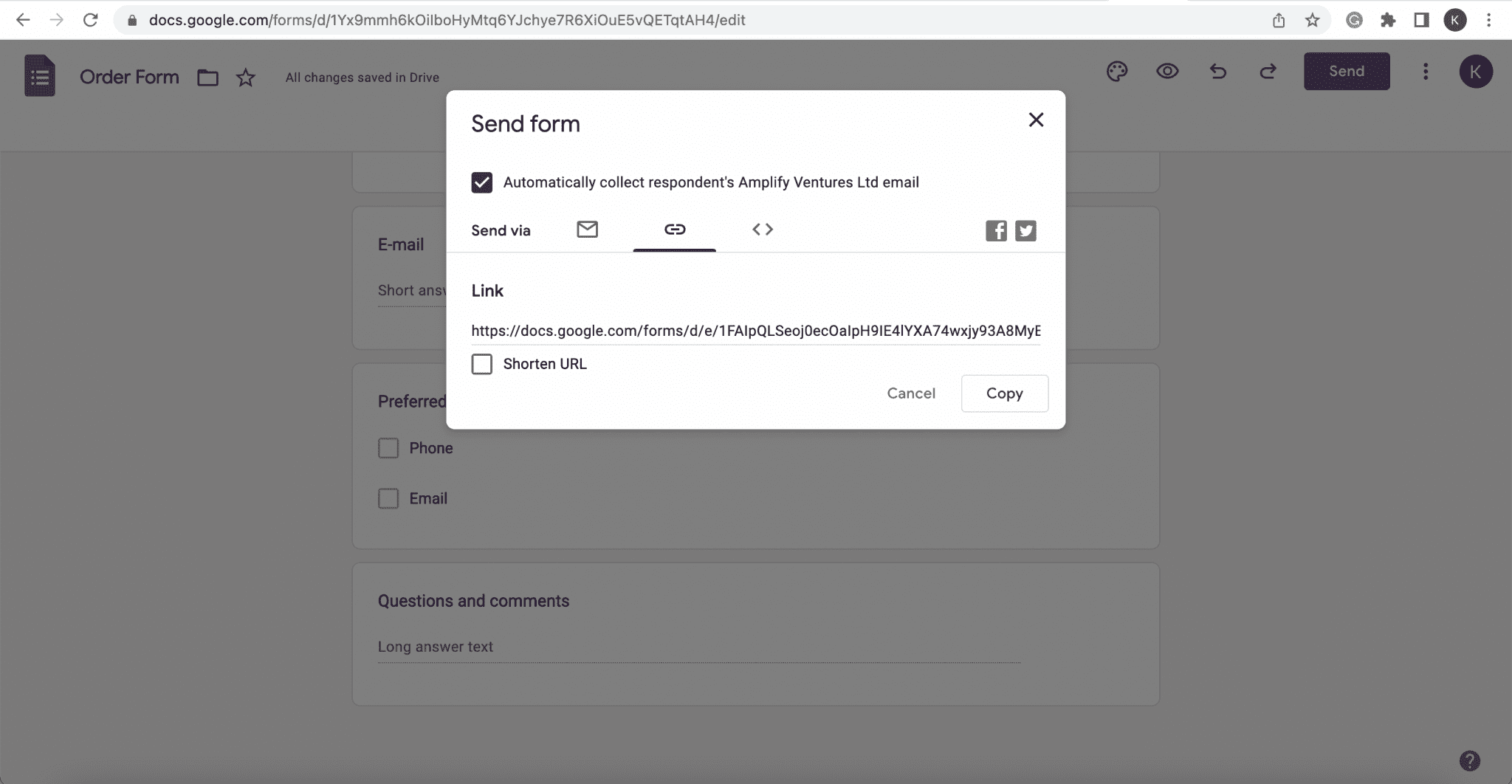The width and height of the screenshot is (1512, 784).
Task: Share form on Twitter
Action: pos(1025,231)
